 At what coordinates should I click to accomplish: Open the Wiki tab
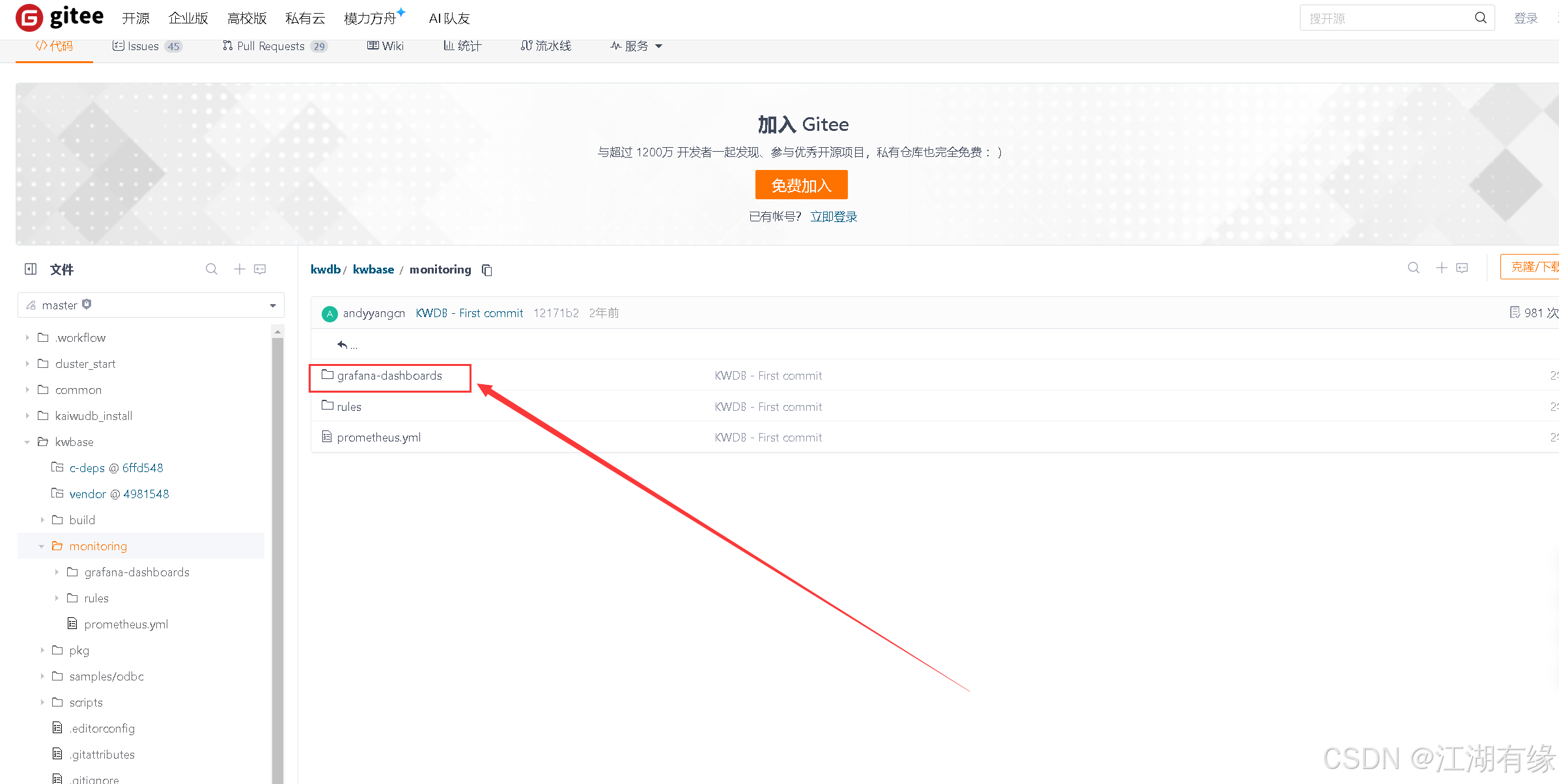coord(386,46)
